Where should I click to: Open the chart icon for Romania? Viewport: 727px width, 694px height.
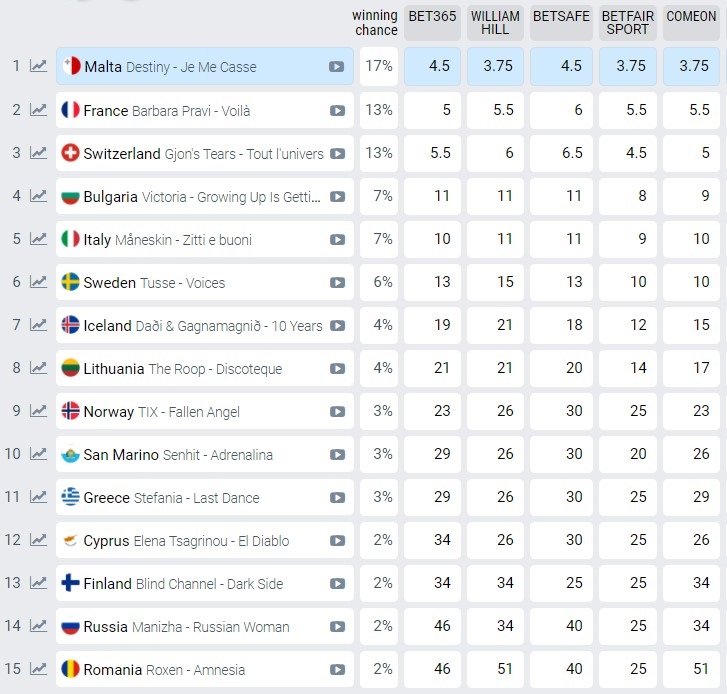coord(38,669)
